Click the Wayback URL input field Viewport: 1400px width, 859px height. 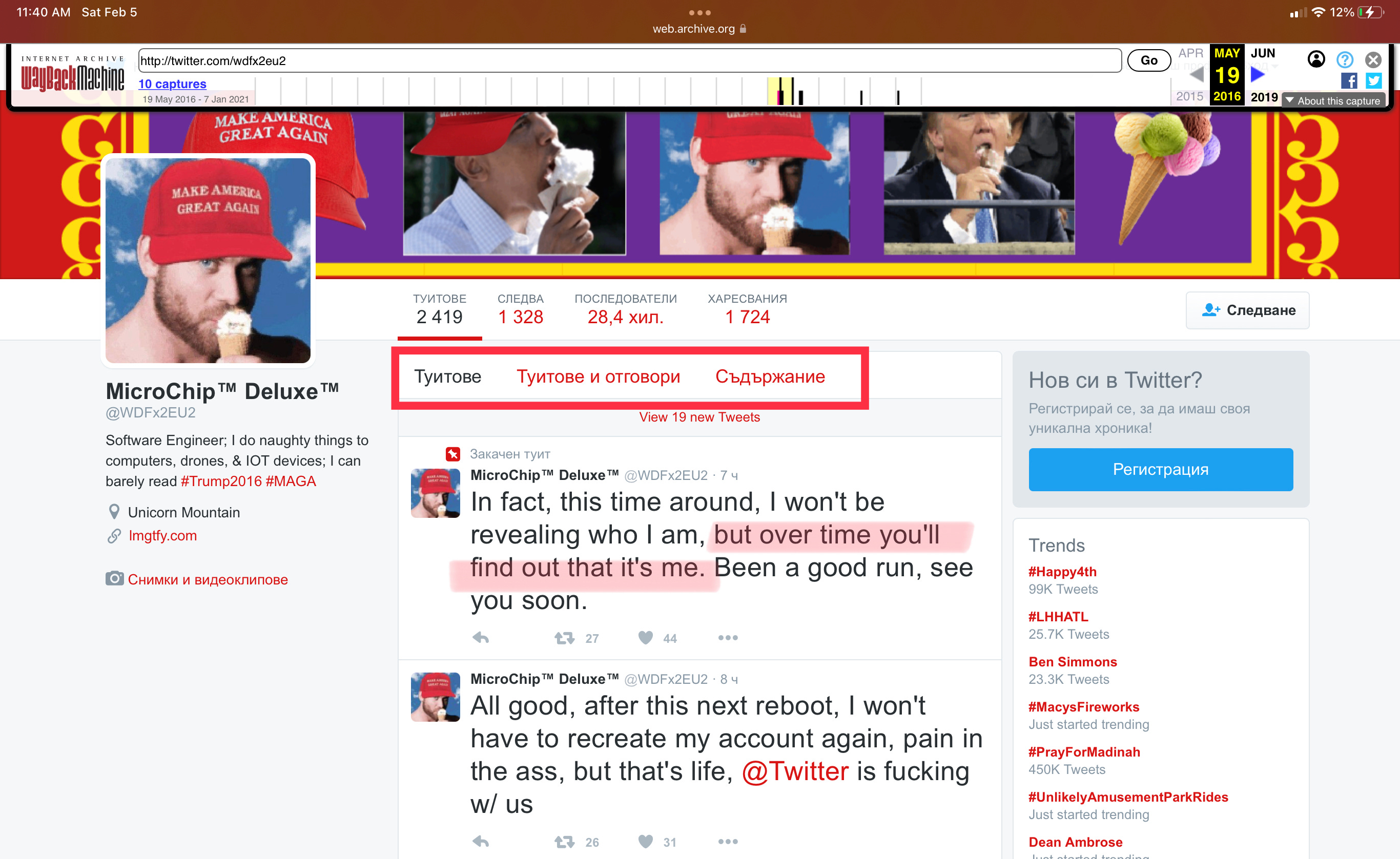[x=630, y=60]
